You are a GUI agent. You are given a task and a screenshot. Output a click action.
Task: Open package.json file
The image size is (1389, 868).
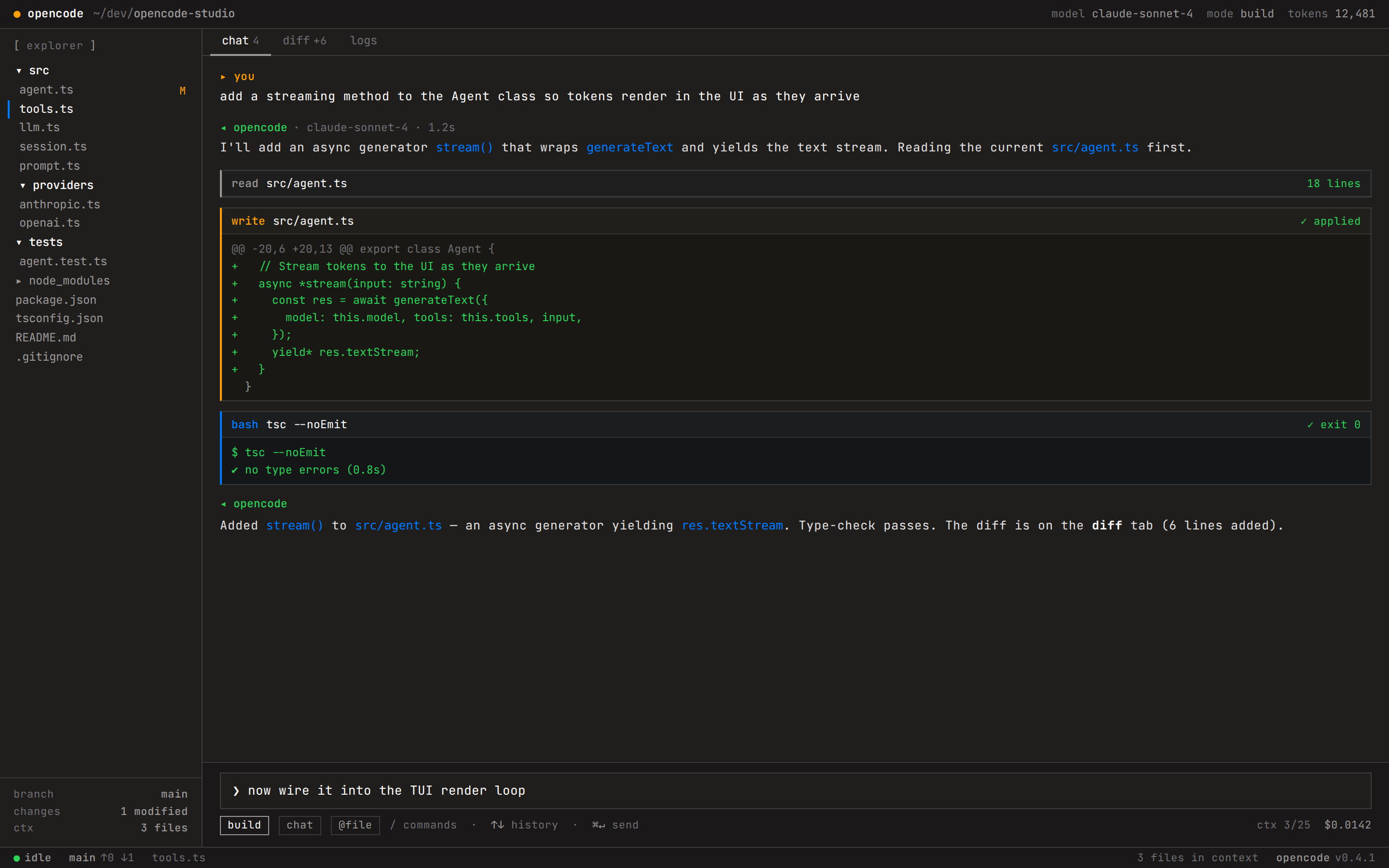pyautogui.click(x=56, y=299)
